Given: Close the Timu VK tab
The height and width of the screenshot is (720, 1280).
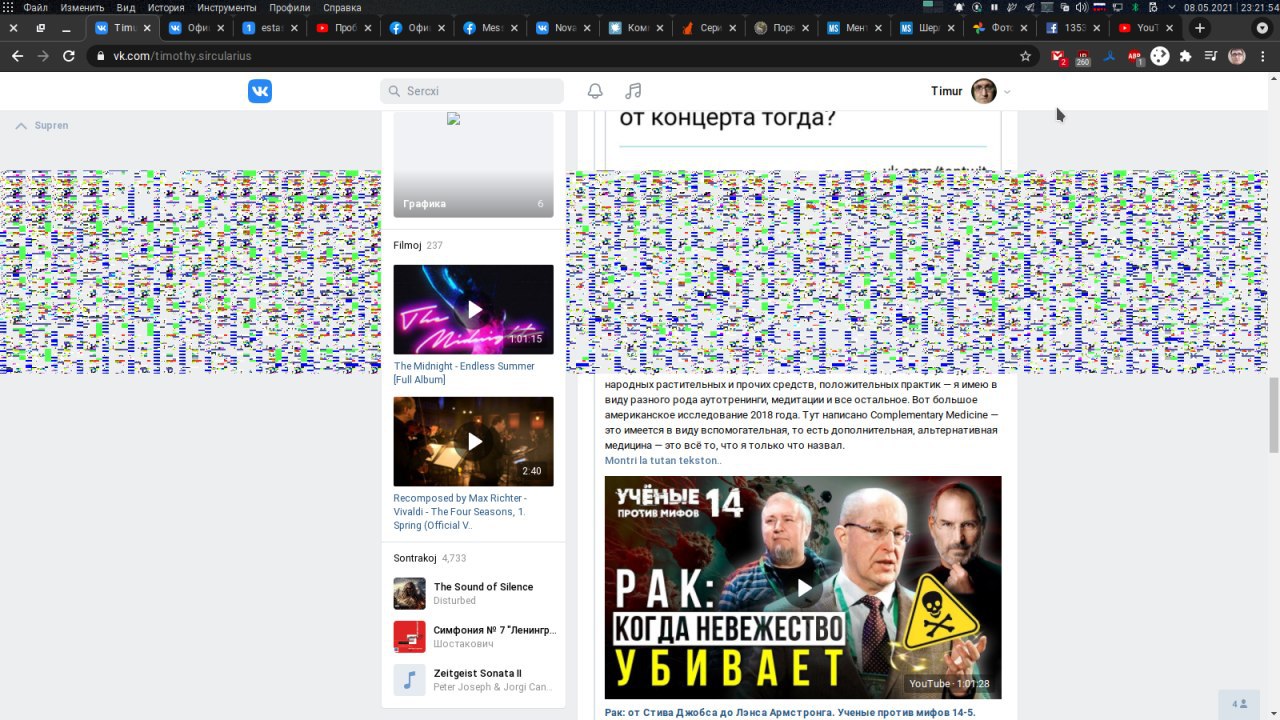Looking at the screenshot, I should (146, 28).
